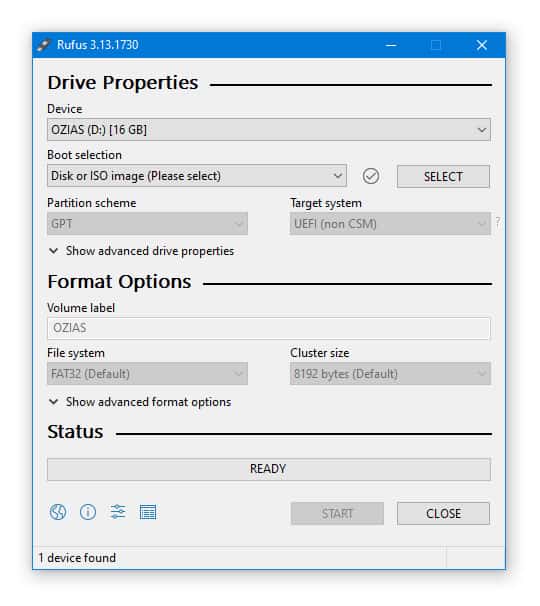Viewport: 540px width, 606px height.
Task: Click the Volume label field OZIAS
Action: click(269, 328)
